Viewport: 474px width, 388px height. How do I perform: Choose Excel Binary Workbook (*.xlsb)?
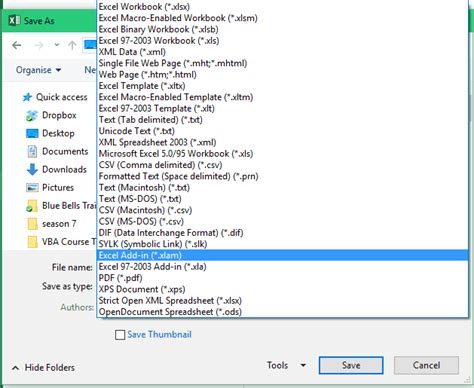click(x=282, y=29)
